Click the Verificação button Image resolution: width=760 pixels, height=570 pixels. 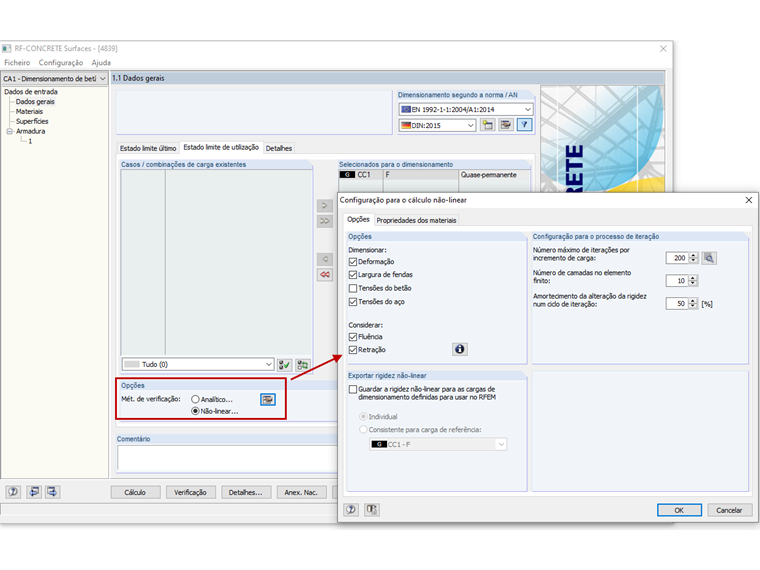[x=190, y=492]
